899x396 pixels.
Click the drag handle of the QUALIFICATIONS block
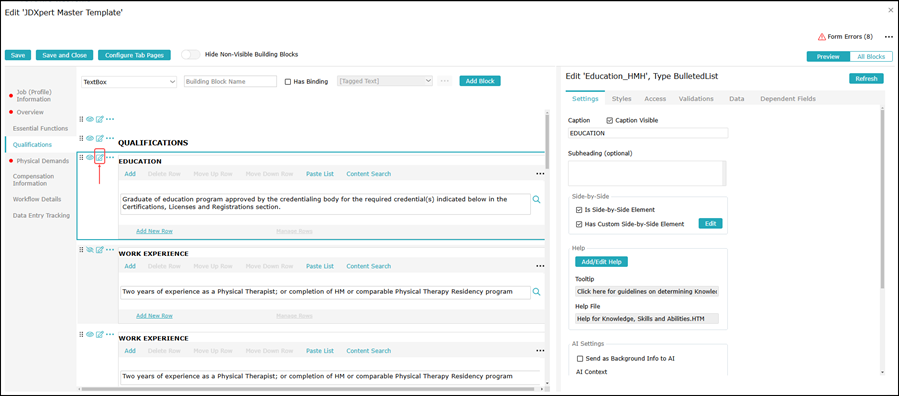(81, 138)
